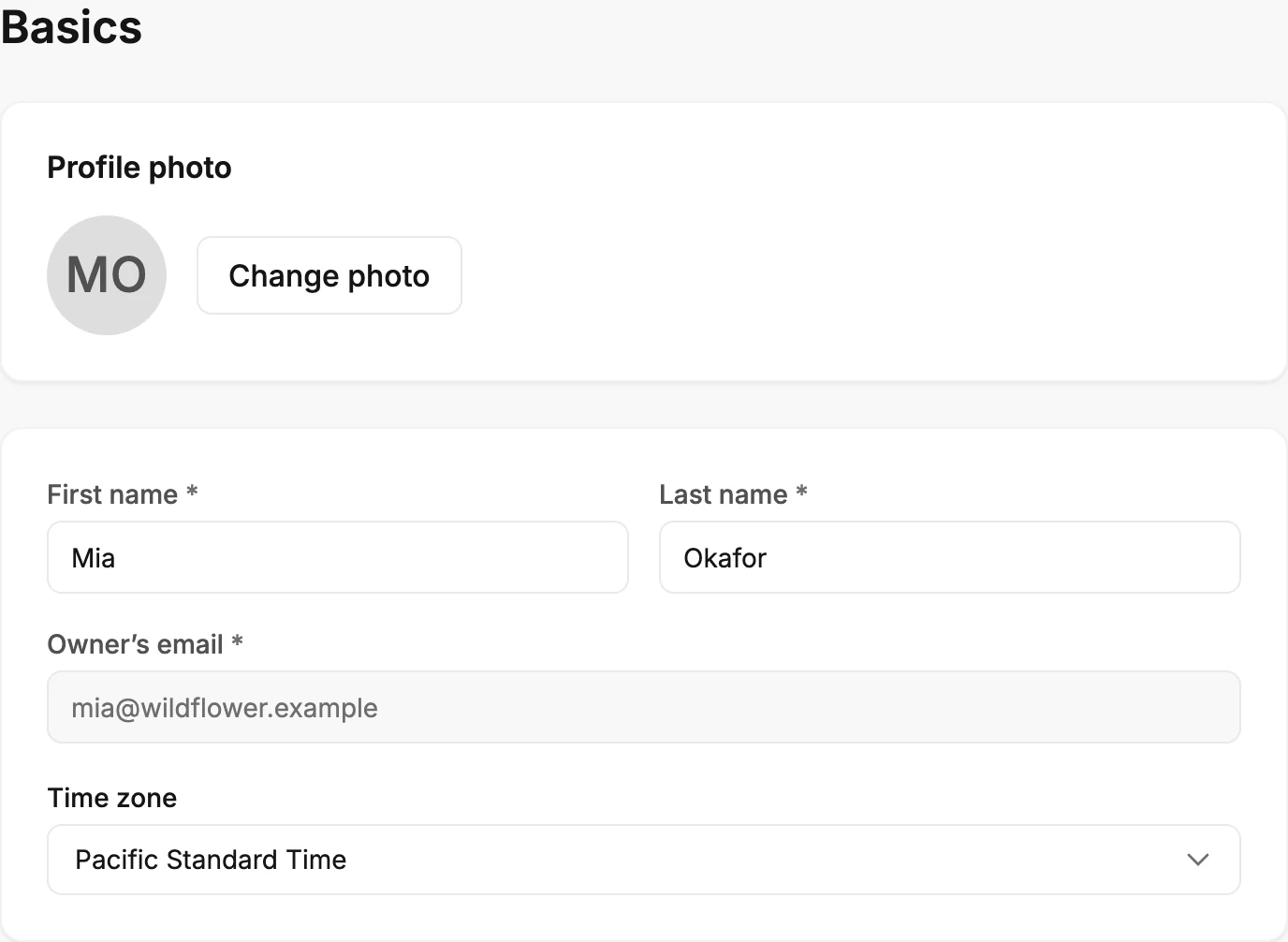
Task: Focus the First name field containing Mia
Action: pyautogui.click(x=338, y=557)
